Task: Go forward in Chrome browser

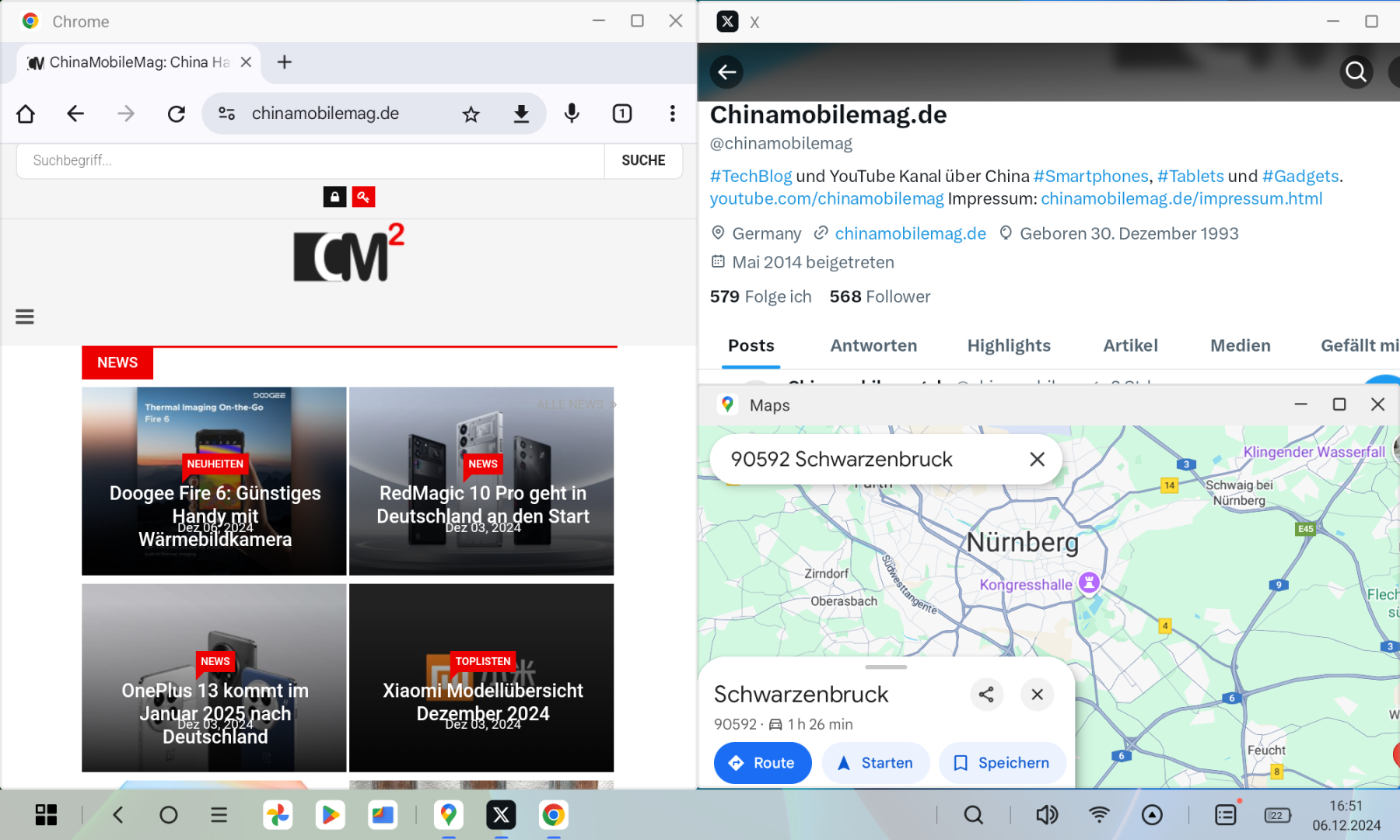Action: (125, 114)
